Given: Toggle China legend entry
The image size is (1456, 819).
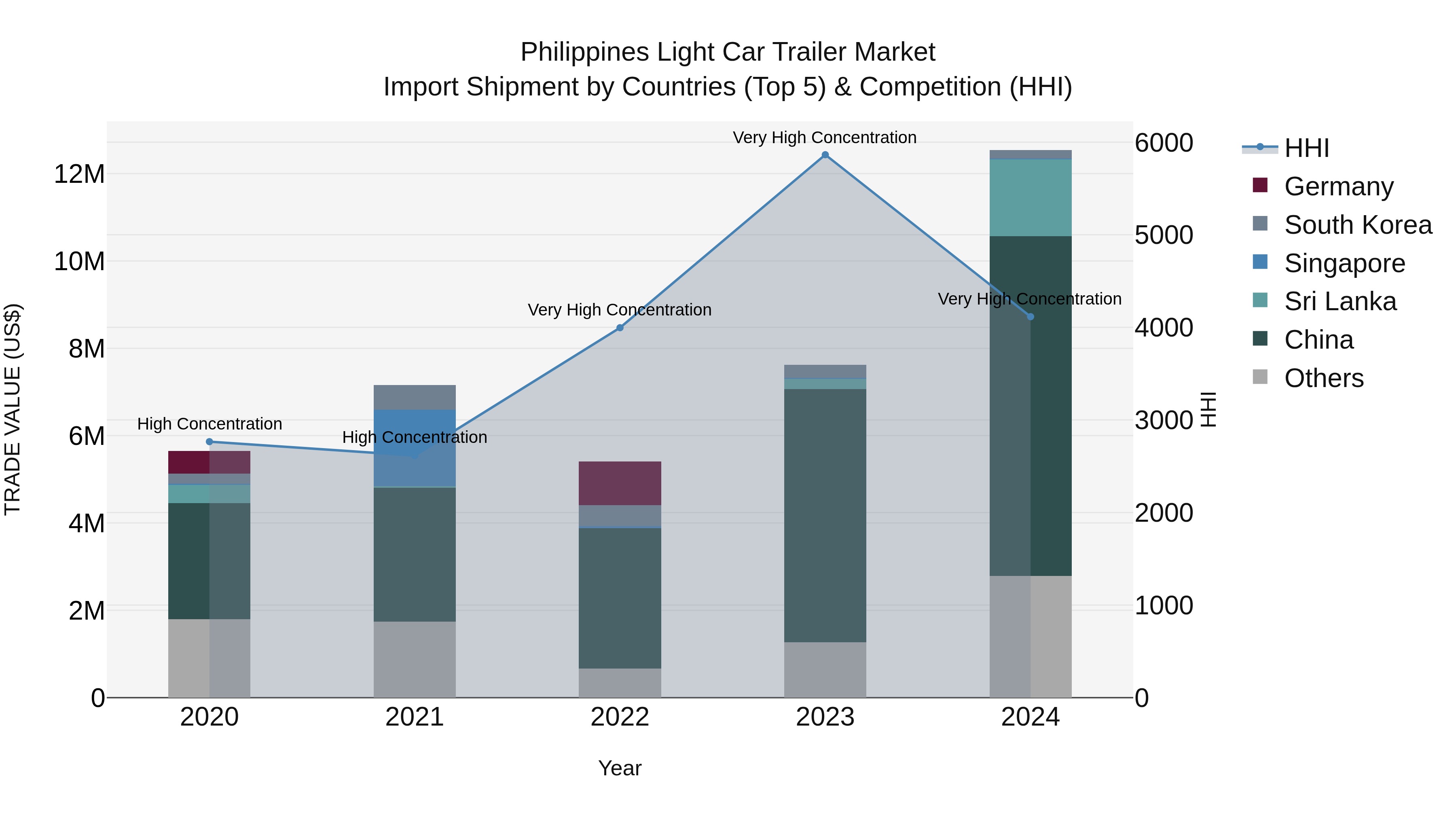Looking at the screenshot, I should coord(1303,340).
